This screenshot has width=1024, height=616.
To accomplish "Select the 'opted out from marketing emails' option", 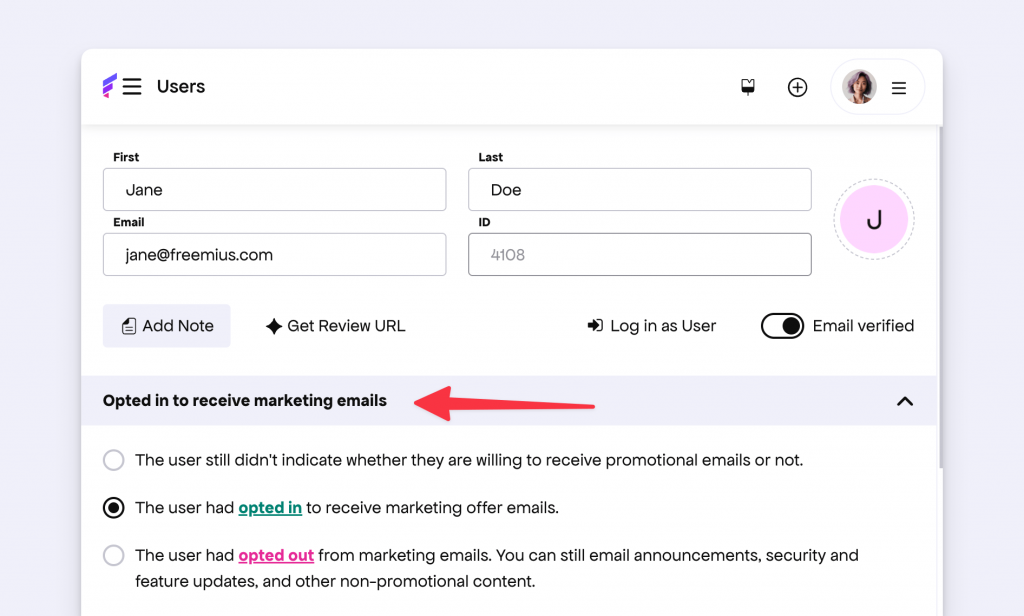I will tap(113, 555).
